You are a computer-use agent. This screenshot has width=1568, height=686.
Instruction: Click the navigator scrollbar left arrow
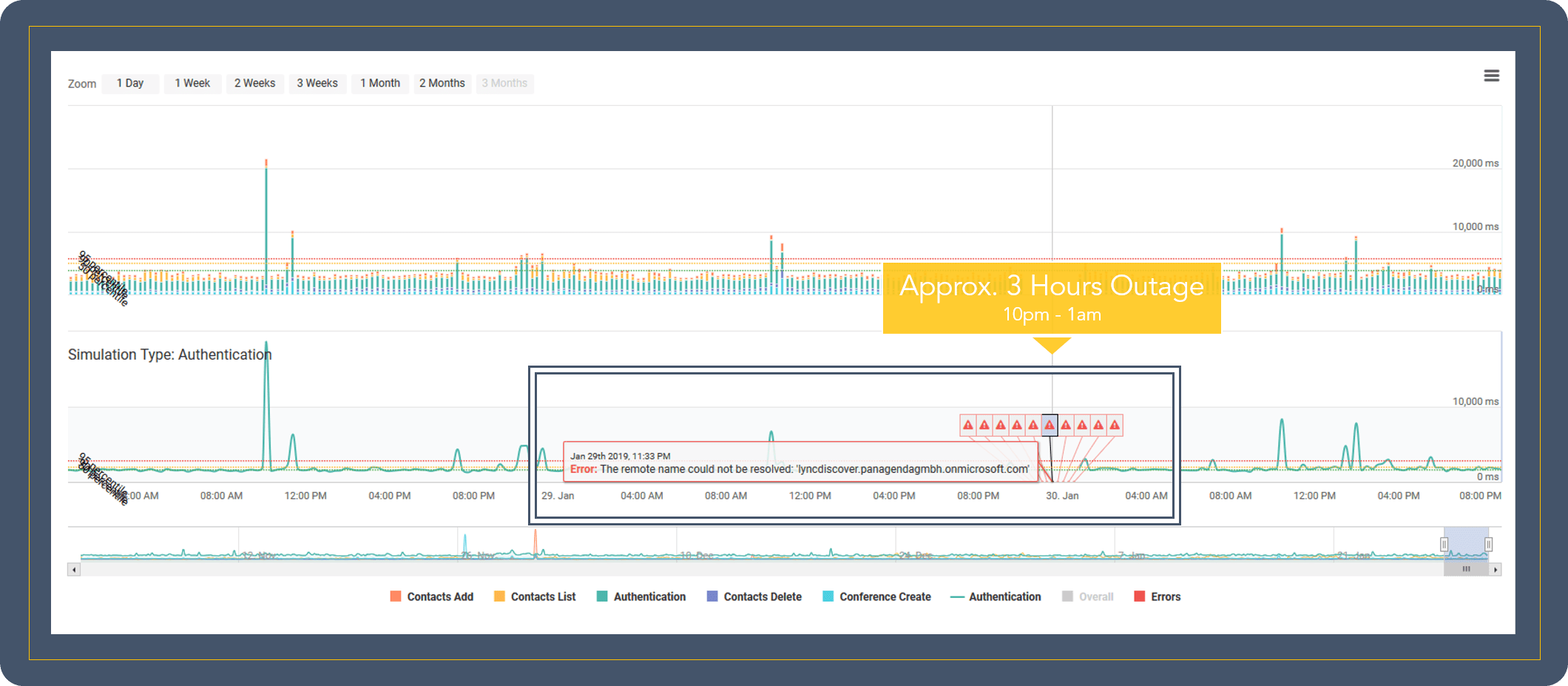[73, 569]
